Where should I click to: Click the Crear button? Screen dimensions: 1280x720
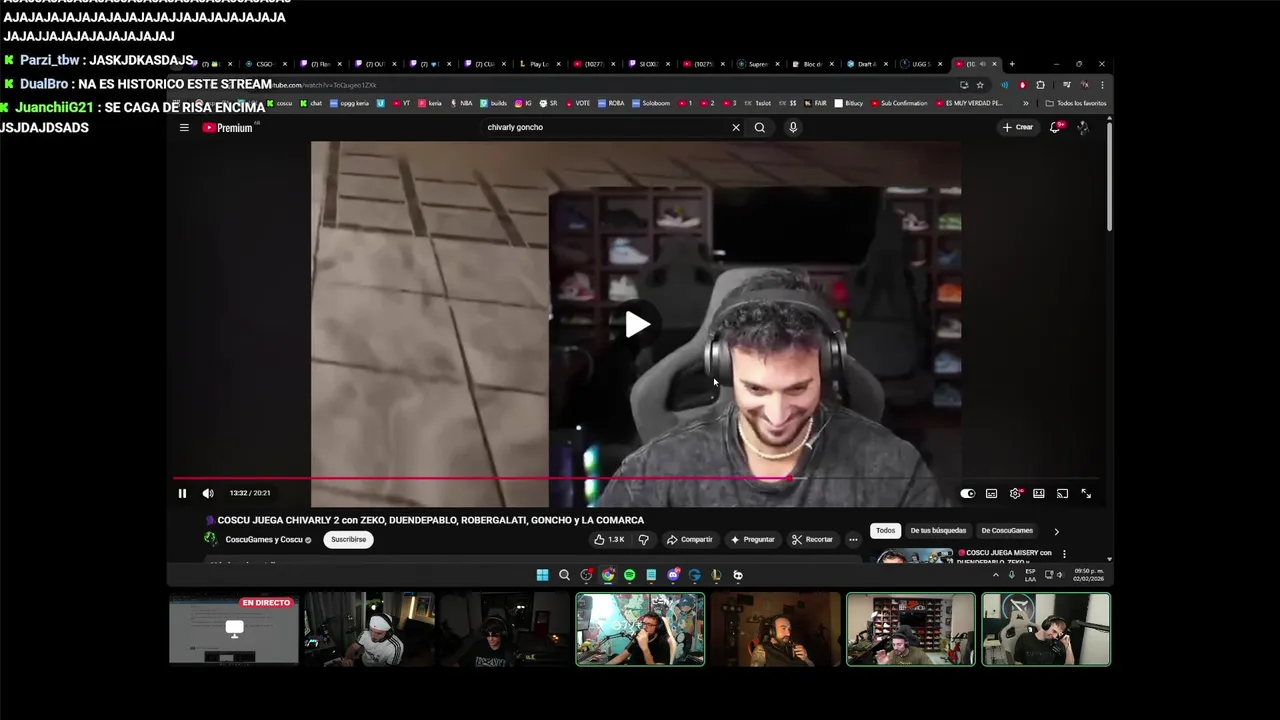click(x=1018, y=127)
